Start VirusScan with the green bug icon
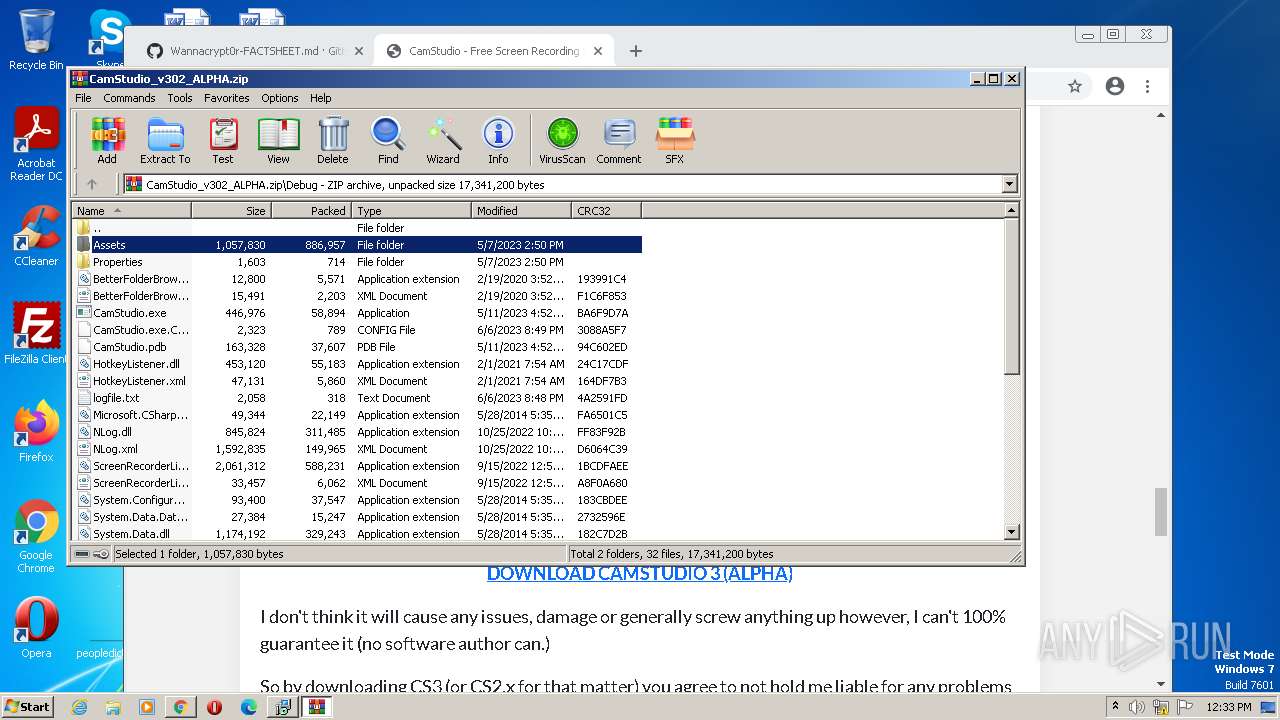The image size is (1280, 720). tap(562, 140)
